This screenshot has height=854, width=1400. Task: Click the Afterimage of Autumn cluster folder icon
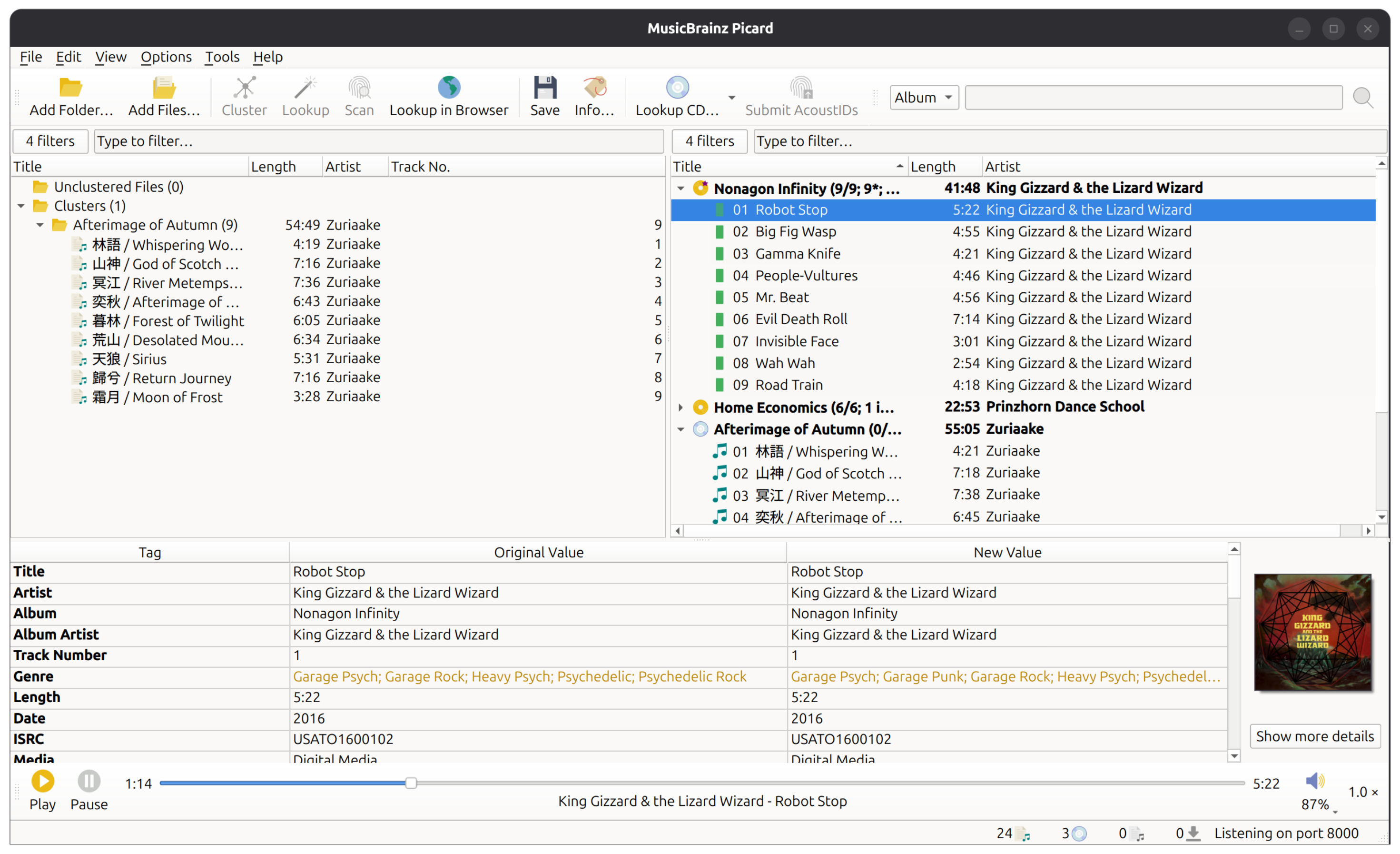59,225
